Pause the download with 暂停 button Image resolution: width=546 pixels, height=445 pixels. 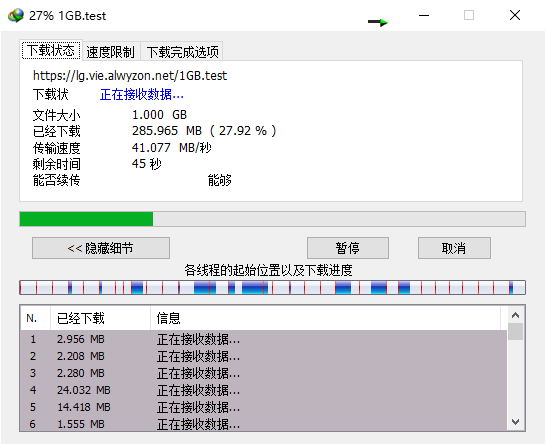[x=348, y=248]
